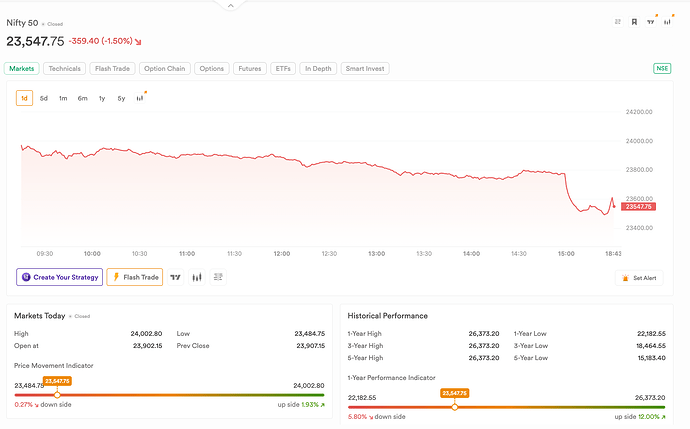Click the Historical Performance heading
Image resolution: width=690 pixels, height=429 pixels.
388,315
